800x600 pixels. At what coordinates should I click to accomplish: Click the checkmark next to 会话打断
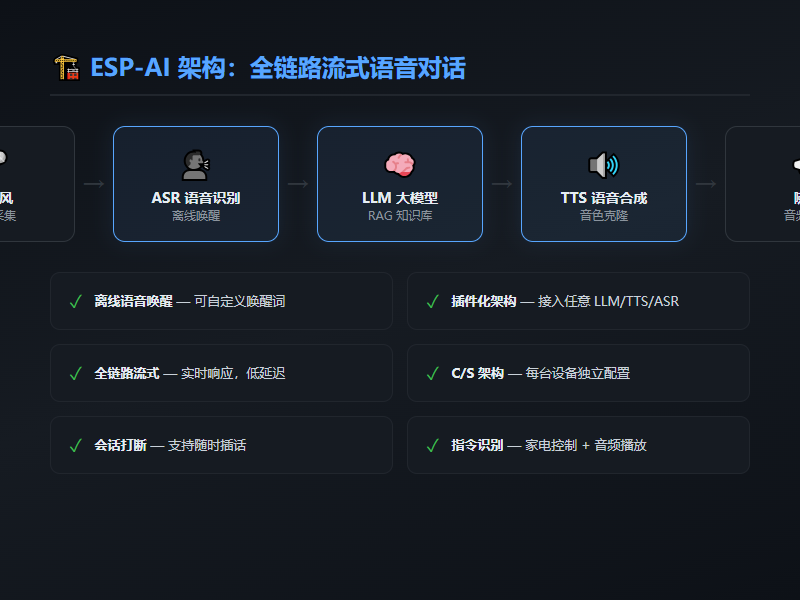coord(75,445)
